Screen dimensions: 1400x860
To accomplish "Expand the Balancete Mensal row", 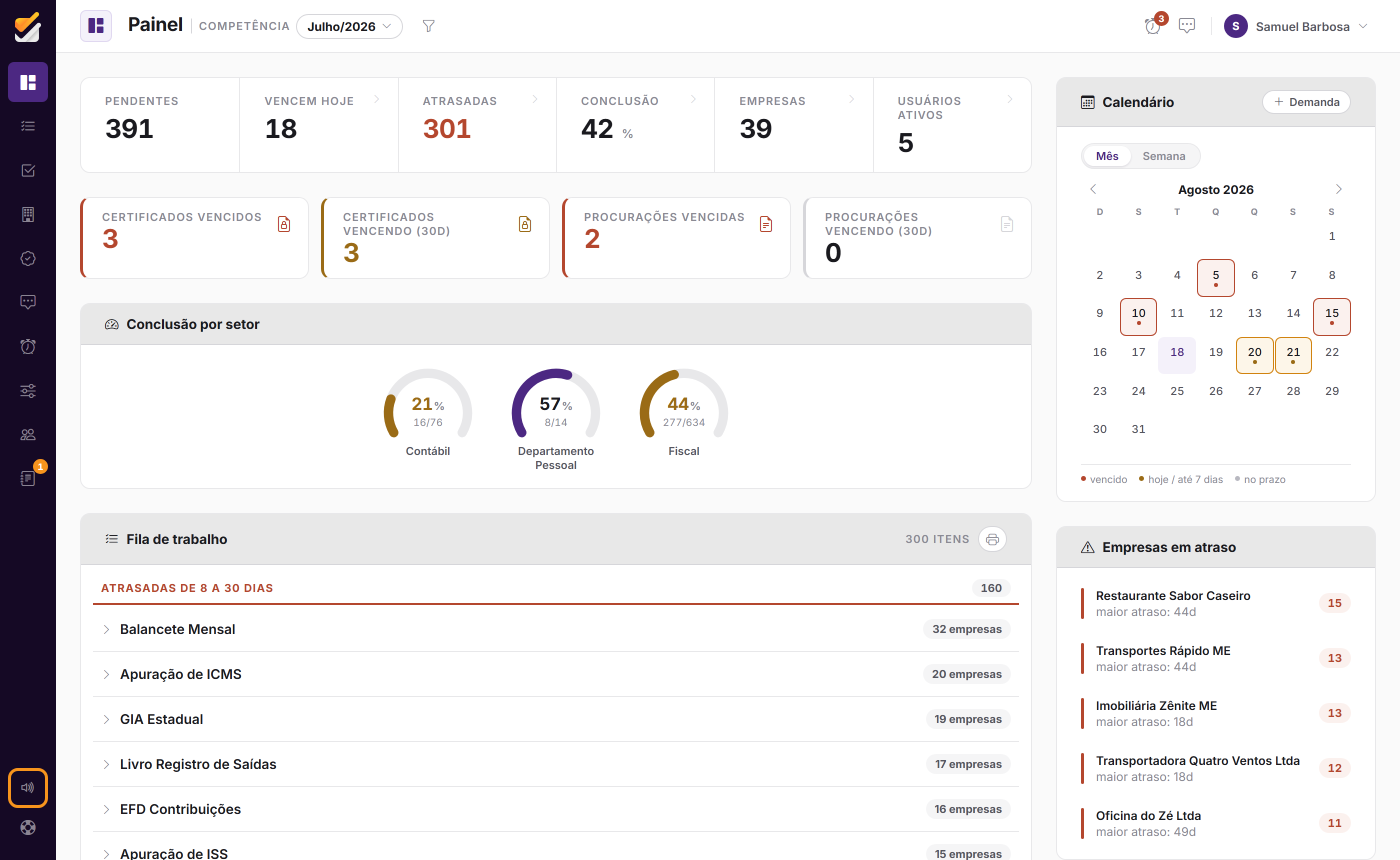I will click(x=555, y=629).
